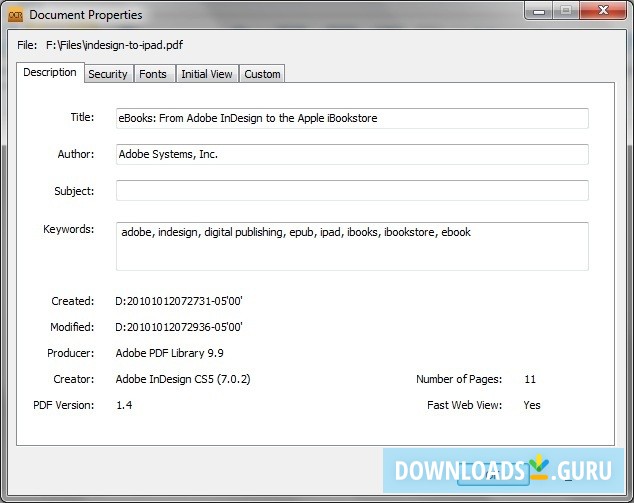The width and height of the screenshot is (634, 503).
Task: Click into the Author field
Action: pos(352,154)
